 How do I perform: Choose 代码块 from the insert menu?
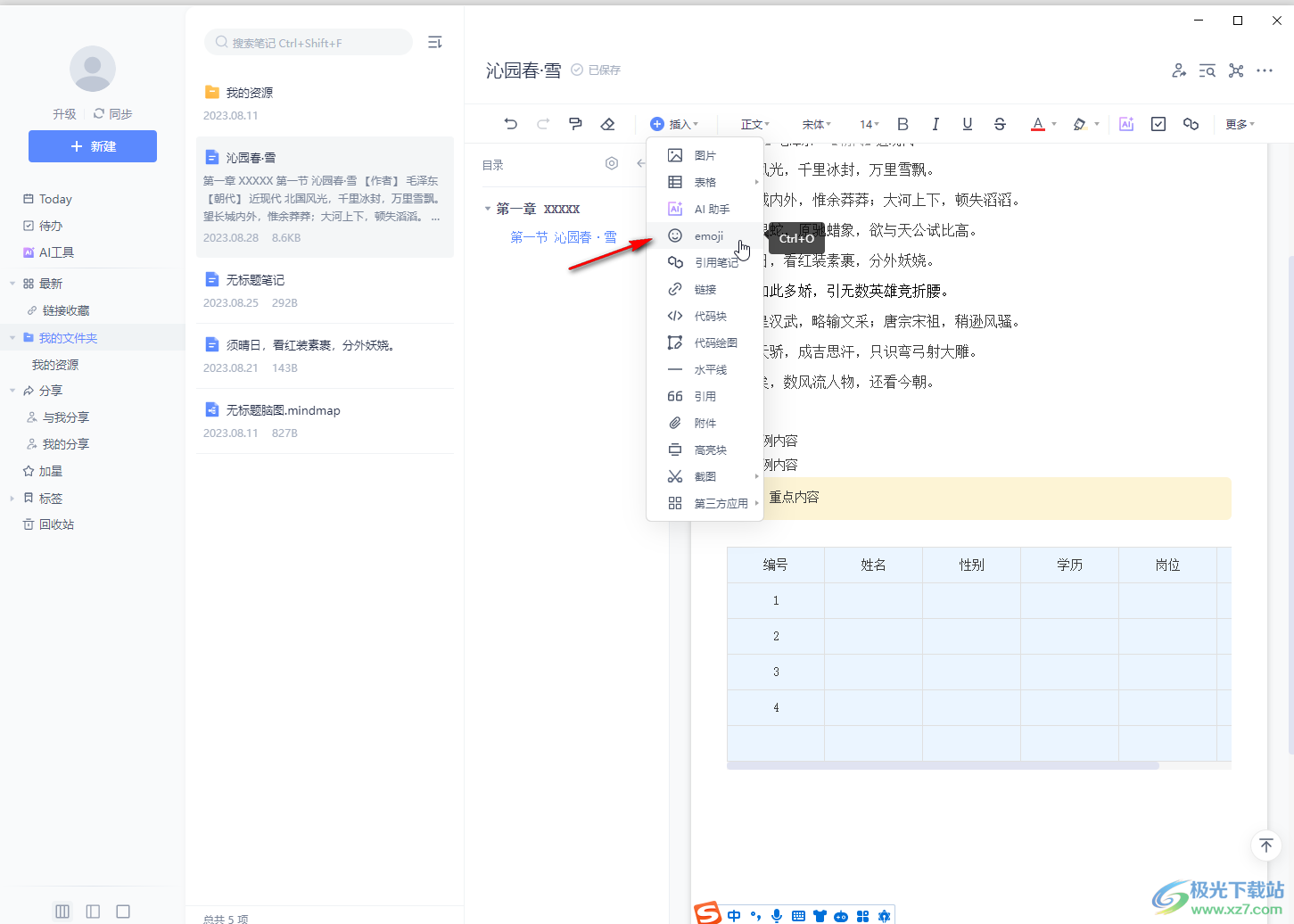pos(705,316)
